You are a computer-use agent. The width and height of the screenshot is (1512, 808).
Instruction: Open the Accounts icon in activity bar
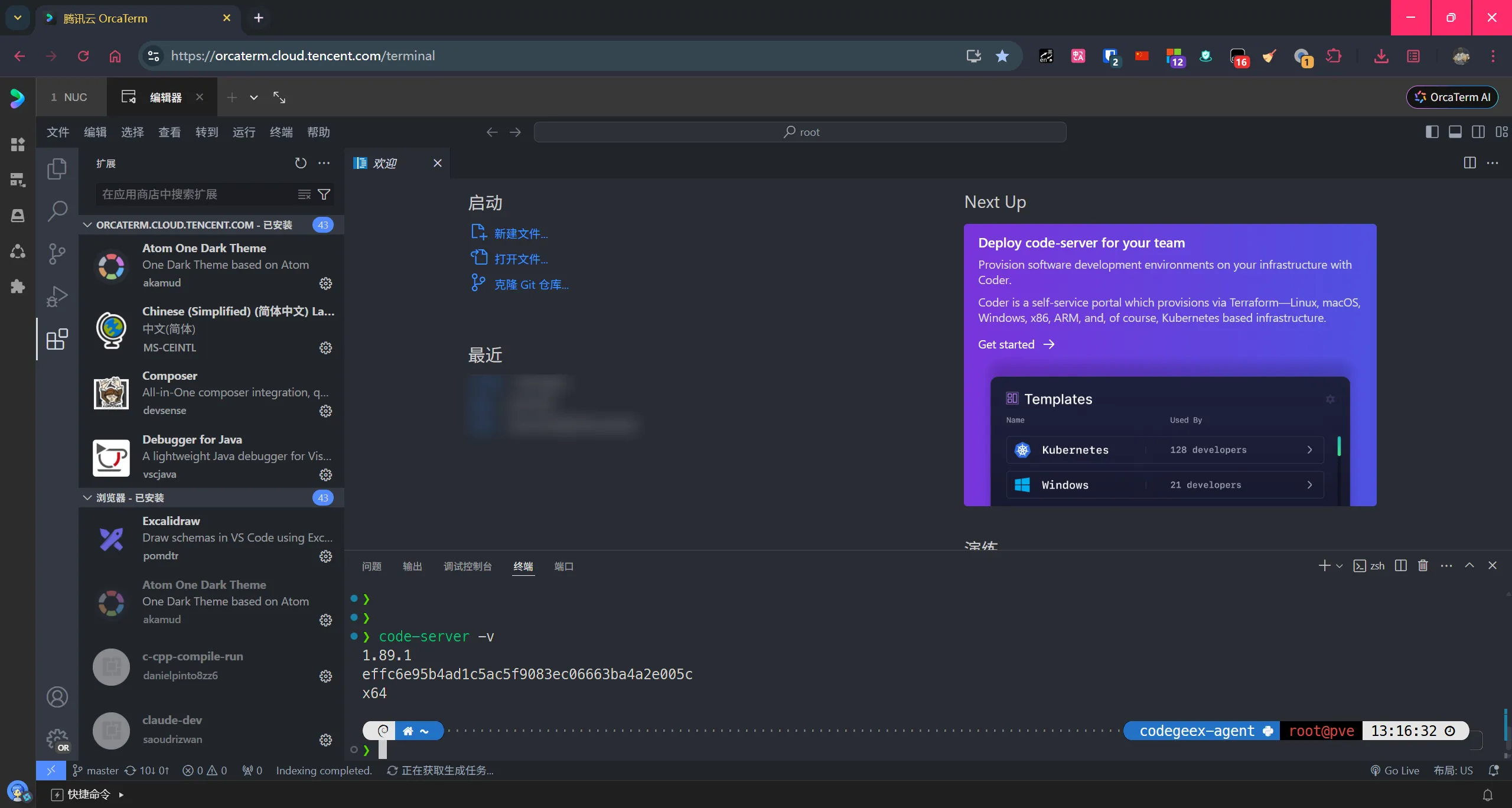(x=57, y=697)
